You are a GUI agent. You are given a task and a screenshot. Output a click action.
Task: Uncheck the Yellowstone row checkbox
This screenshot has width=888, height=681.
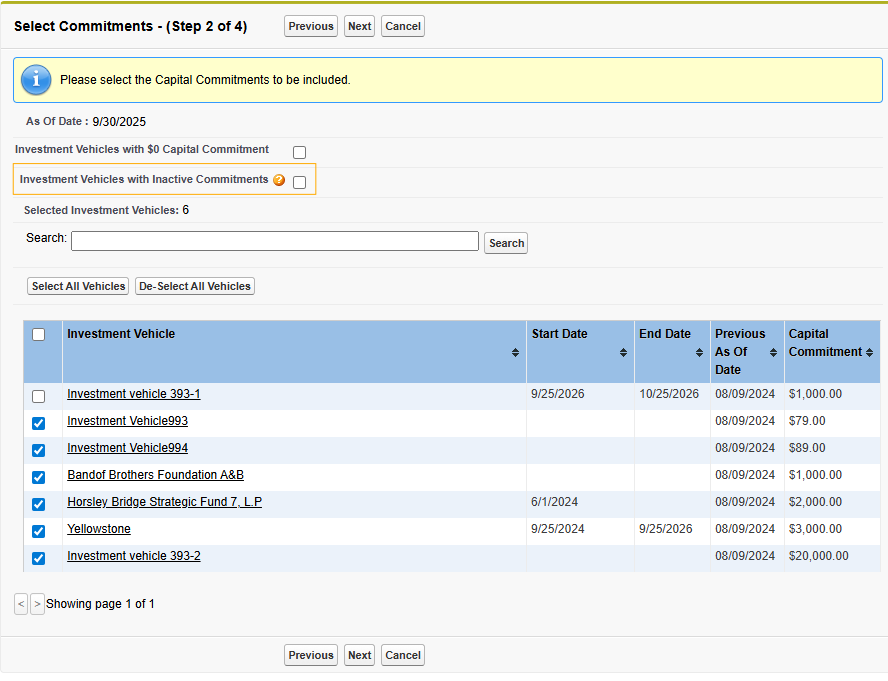point(39,531)
